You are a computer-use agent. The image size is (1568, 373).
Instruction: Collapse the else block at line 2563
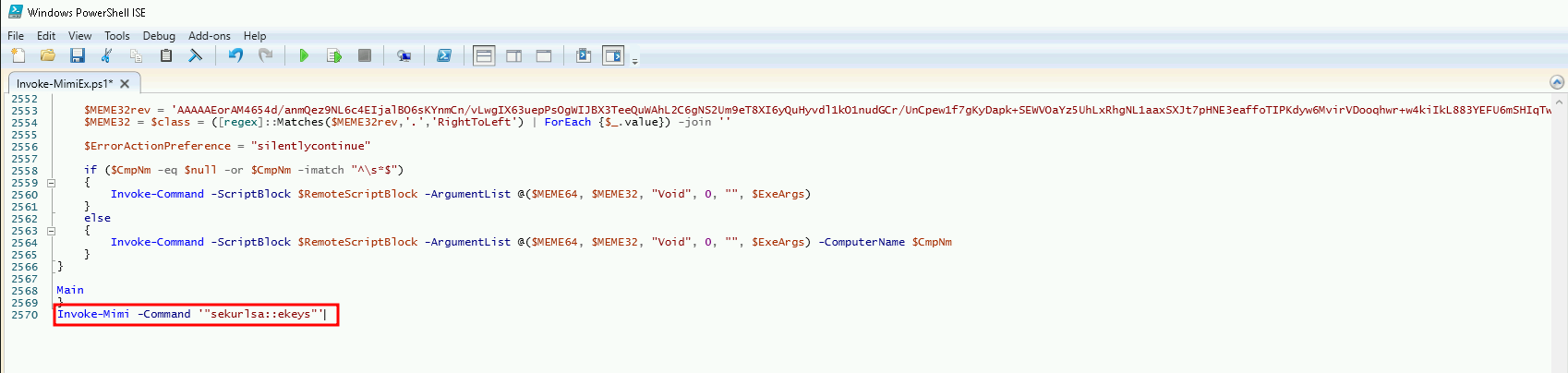click(x=51, y=231)
